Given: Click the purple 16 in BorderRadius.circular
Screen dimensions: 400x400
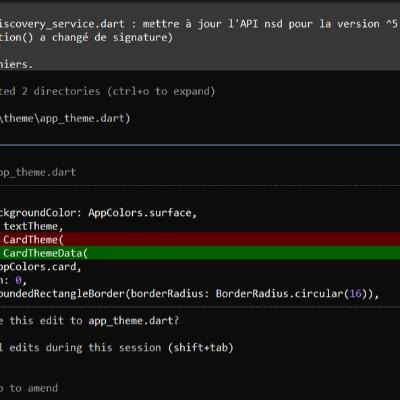Looking at the screenshot, I should click(x=355, y=294).
